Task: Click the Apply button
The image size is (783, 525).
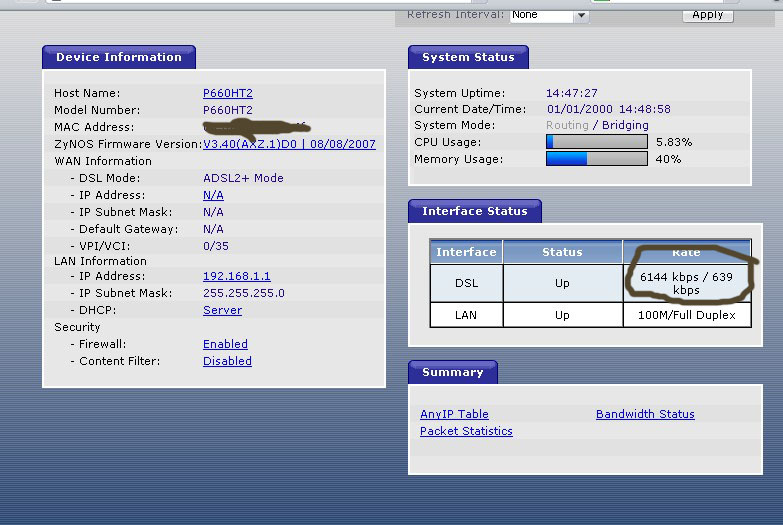Action: point(707,14)
